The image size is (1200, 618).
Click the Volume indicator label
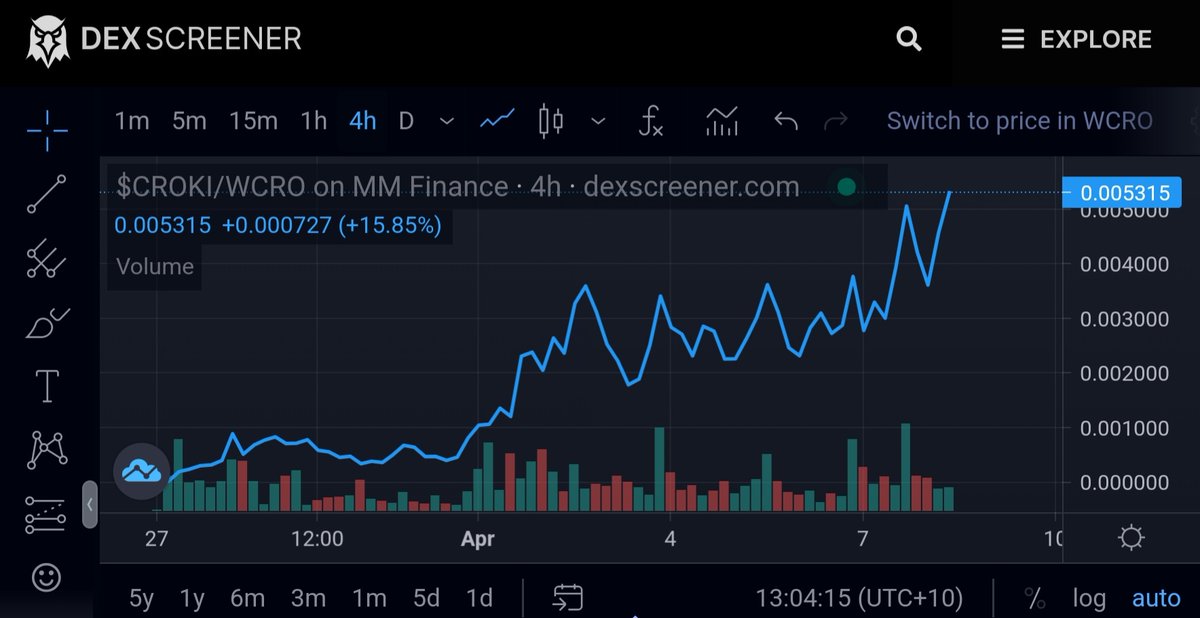coord(155,266)
